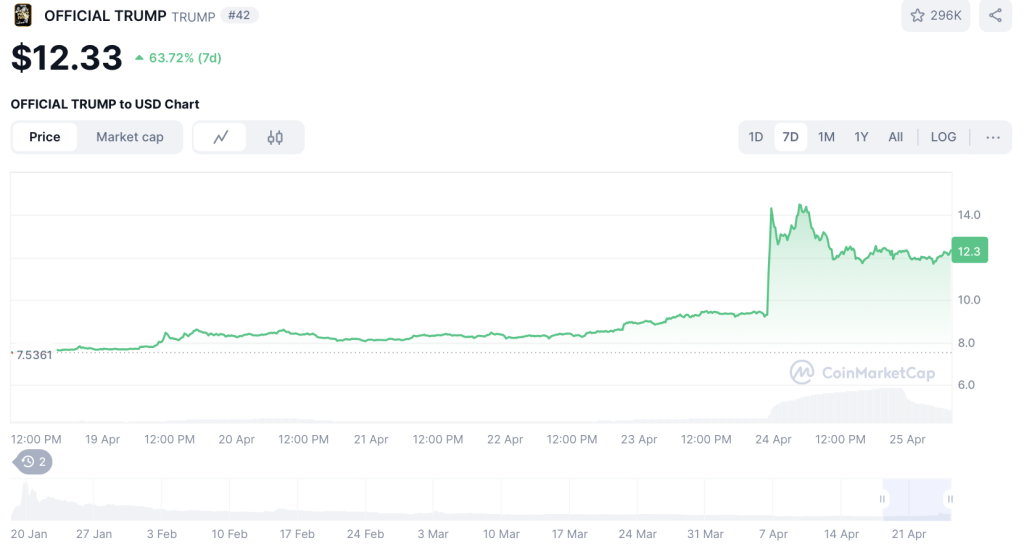Click the green 12.3 current price label
The height and width of the screenshot is (551, 1024).
[x=969, y=251]
